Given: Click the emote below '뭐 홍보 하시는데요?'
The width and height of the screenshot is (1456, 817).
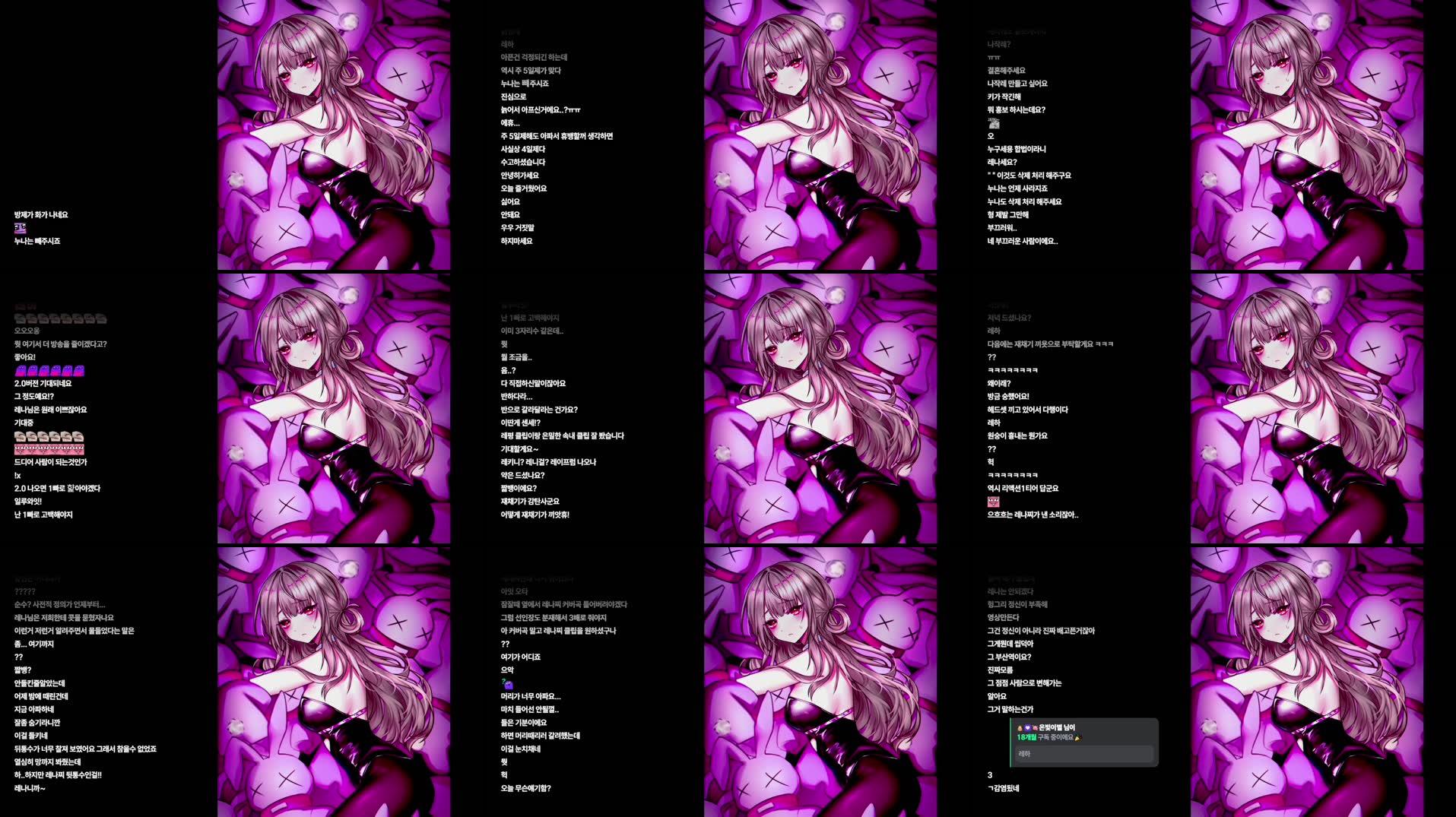Looking at the screenshot, I should coord(993,123).
